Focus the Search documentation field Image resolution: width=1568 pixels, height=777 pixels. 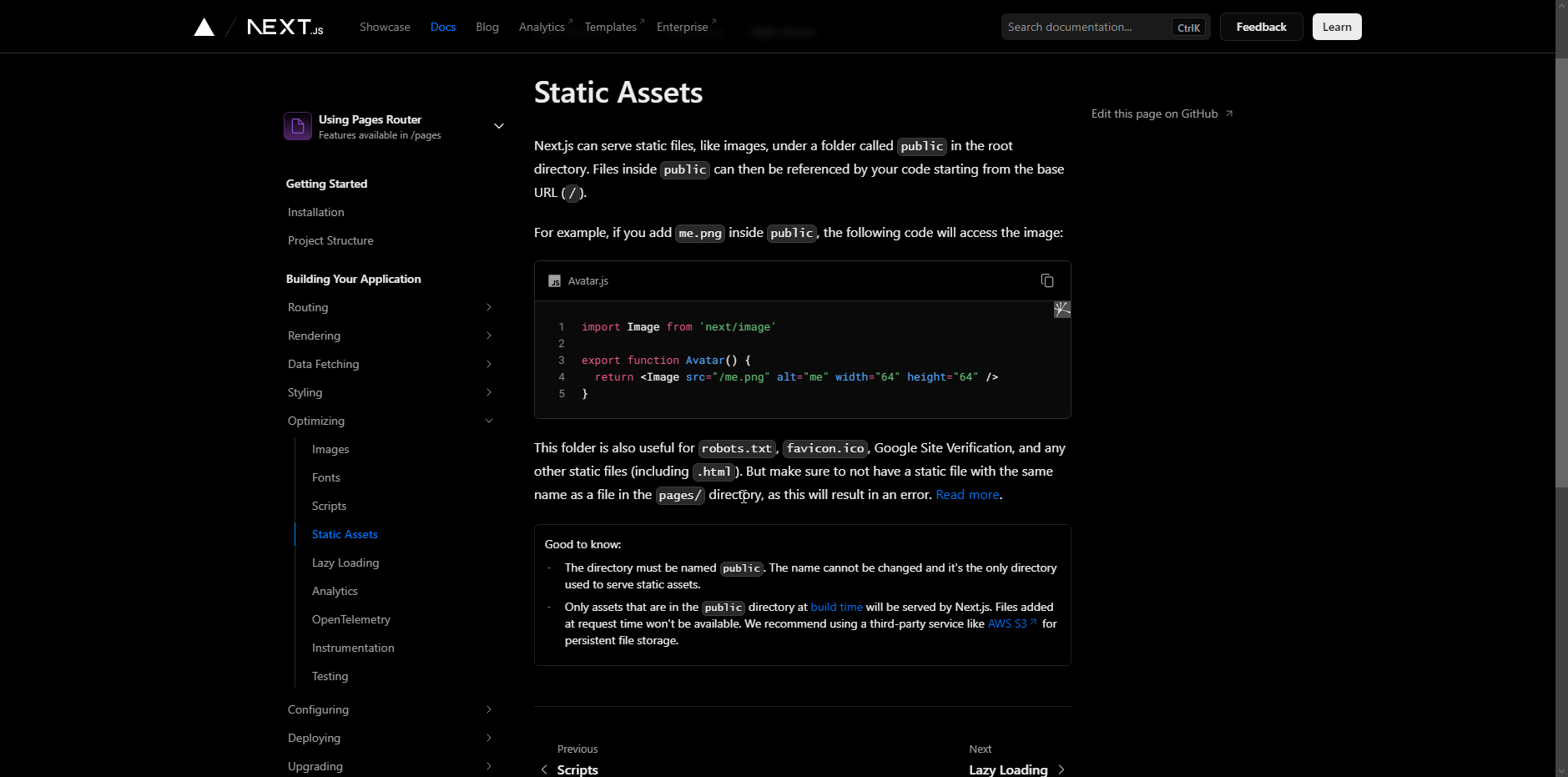(1085, 27)
